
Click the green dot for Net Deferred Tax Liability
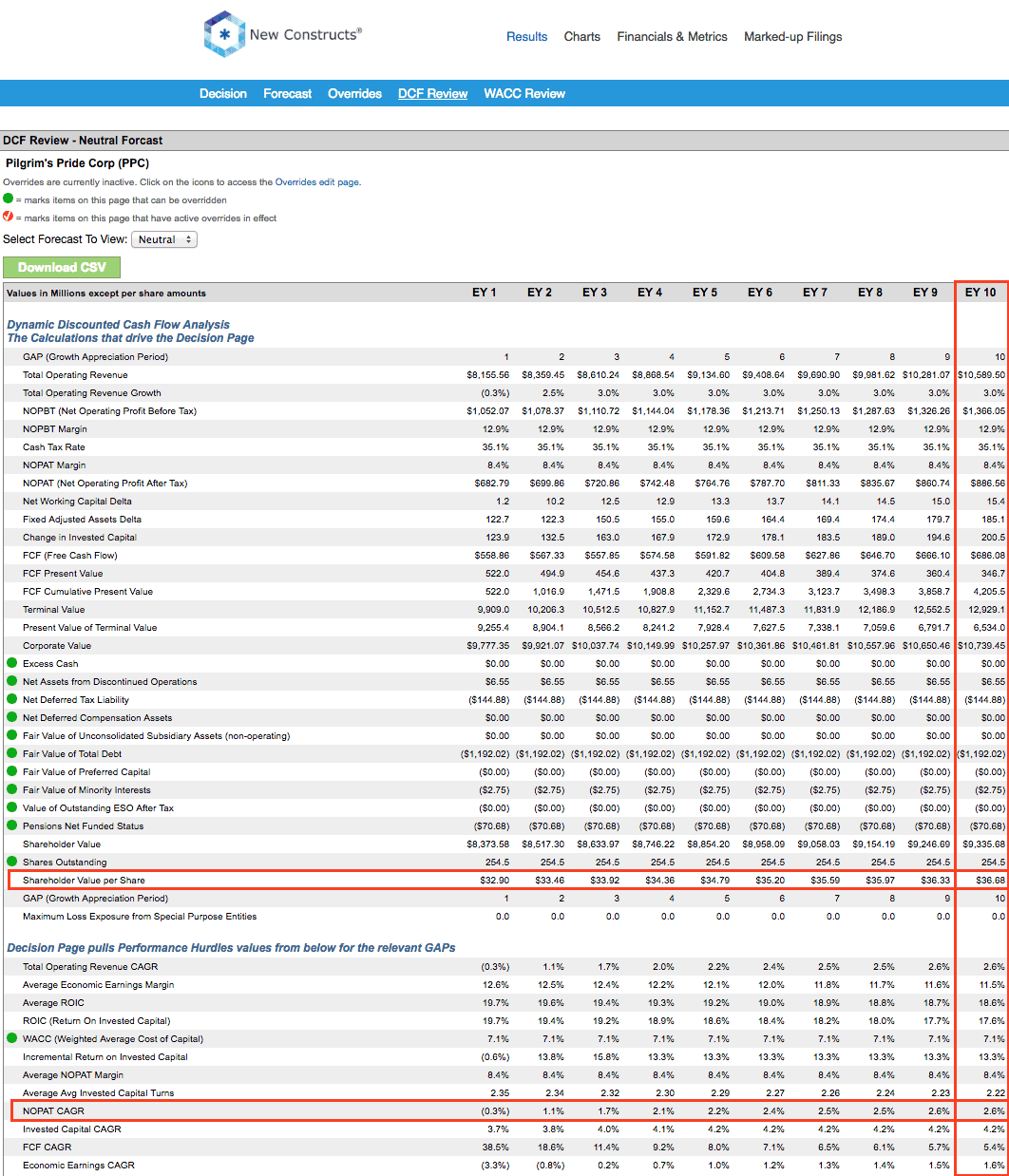click(12, 699)
